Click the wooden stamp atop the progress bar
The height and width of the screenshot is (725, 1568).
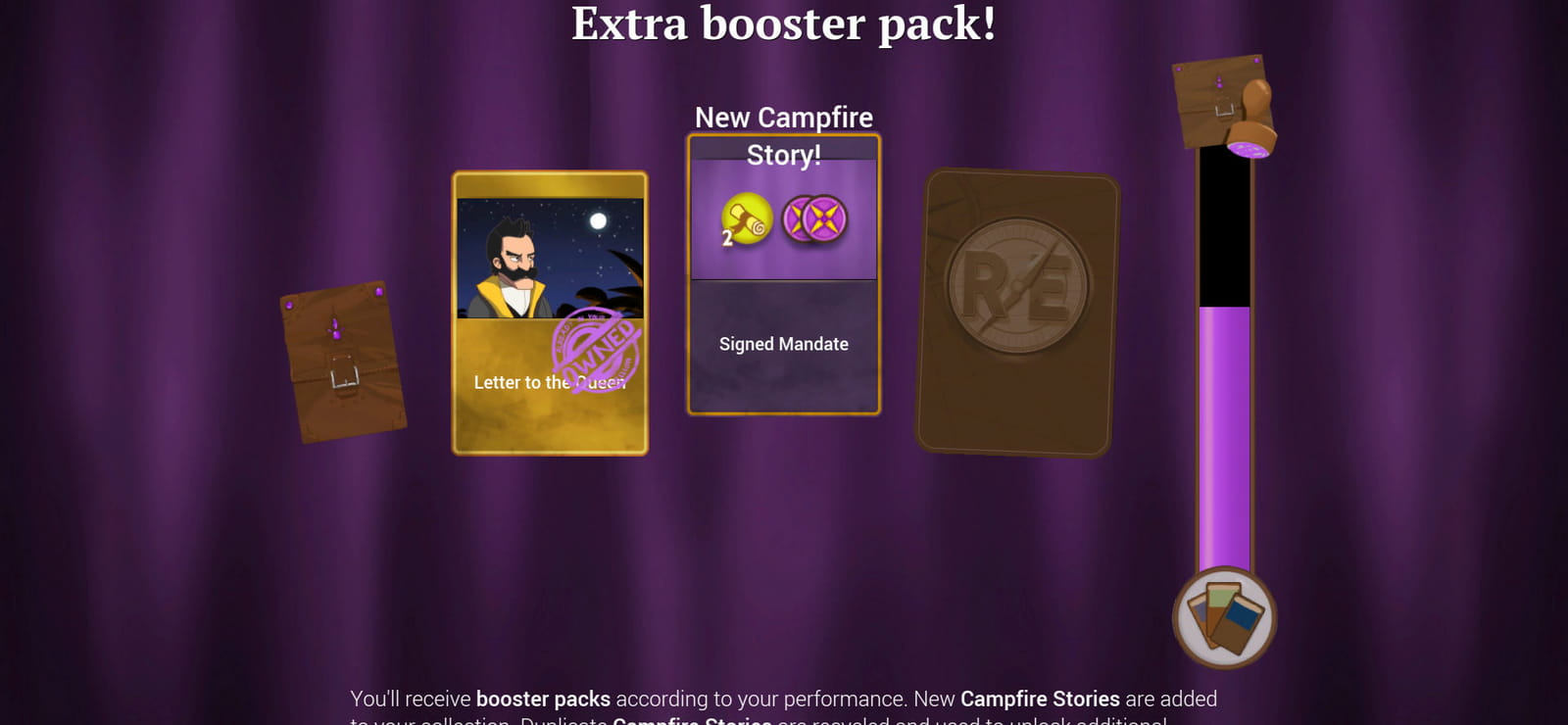click(1253, 119)
